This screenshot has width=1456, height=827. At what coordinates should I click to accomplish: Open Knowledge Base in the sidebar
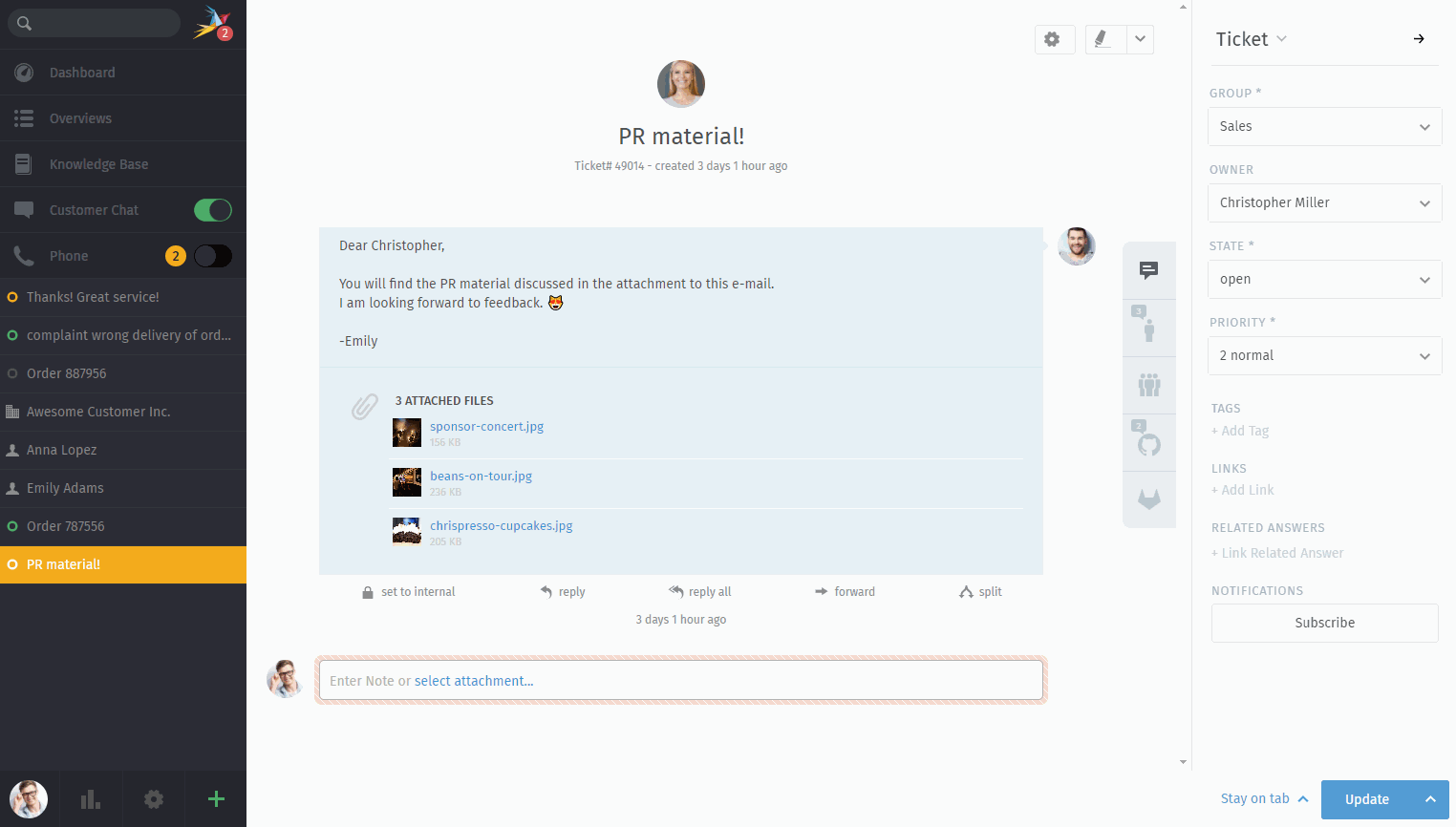(x=98, y=164)
